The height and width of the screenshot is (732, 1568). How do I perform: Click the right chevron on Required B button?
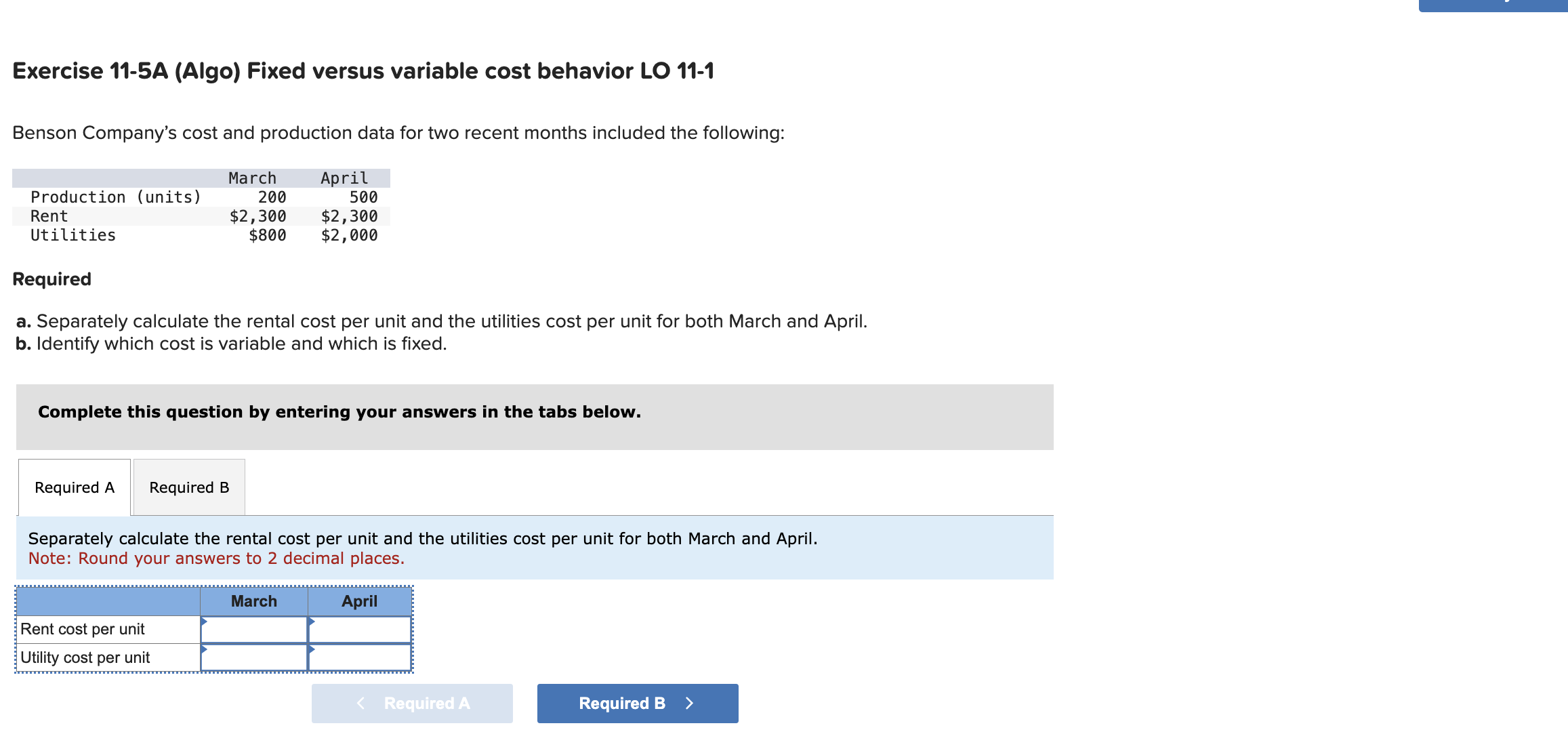(x=690, y=704)
